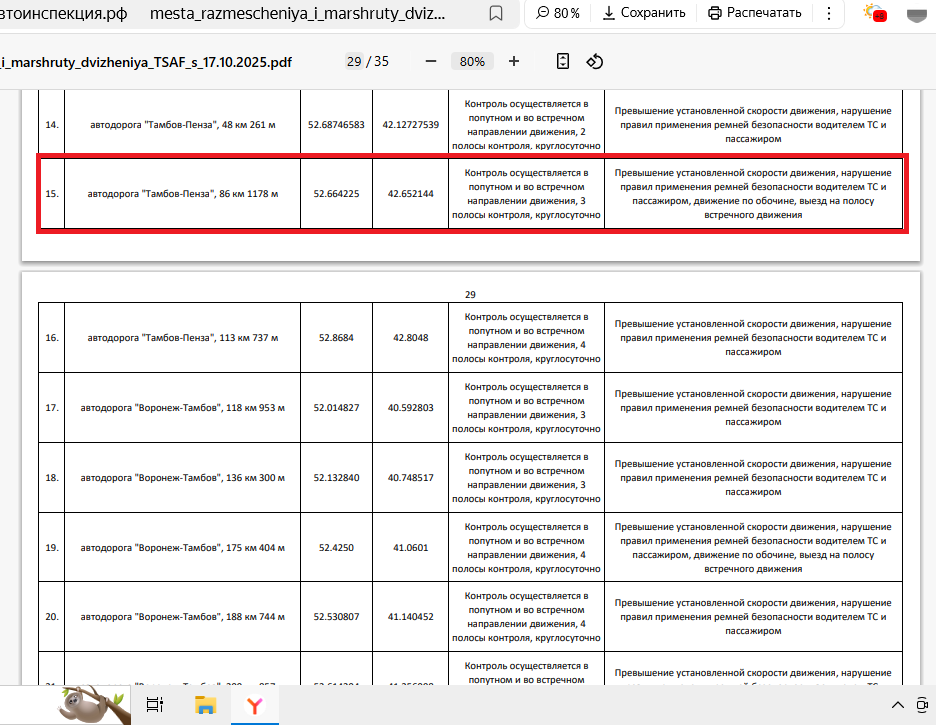Click Сохранить to save the PDF
This screenshot has height=725, width=936.
click(643, 13)
